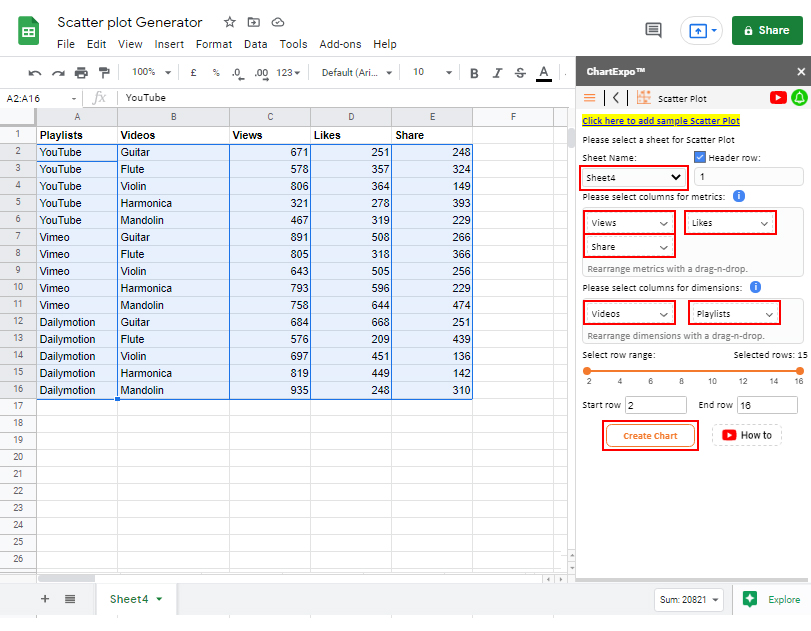Switch to the Sheet4 tab
Viewport: 811px width, 631px height.
[x=136, y=599]
